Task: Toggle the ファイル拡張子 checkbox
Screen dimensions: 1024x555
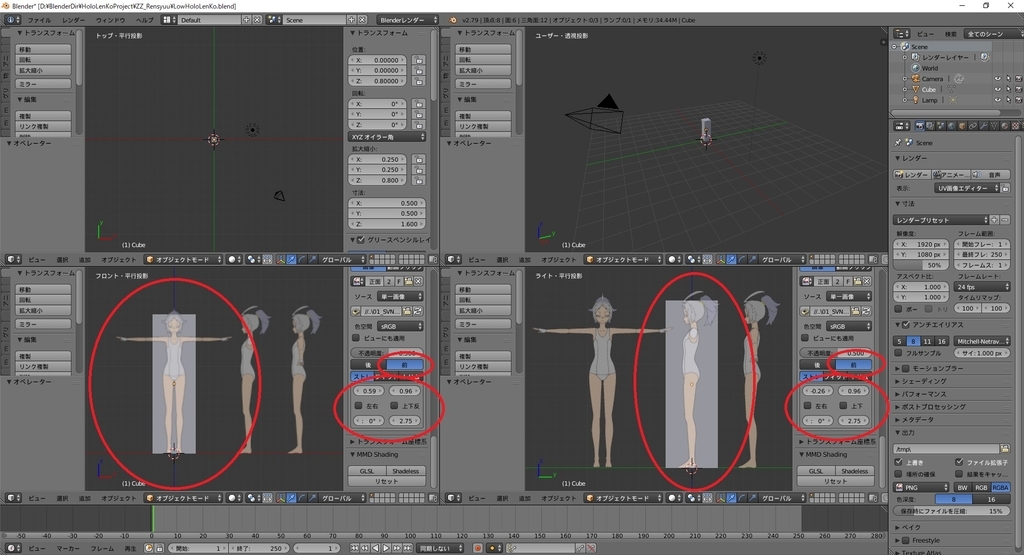Action: coord(959,462)
